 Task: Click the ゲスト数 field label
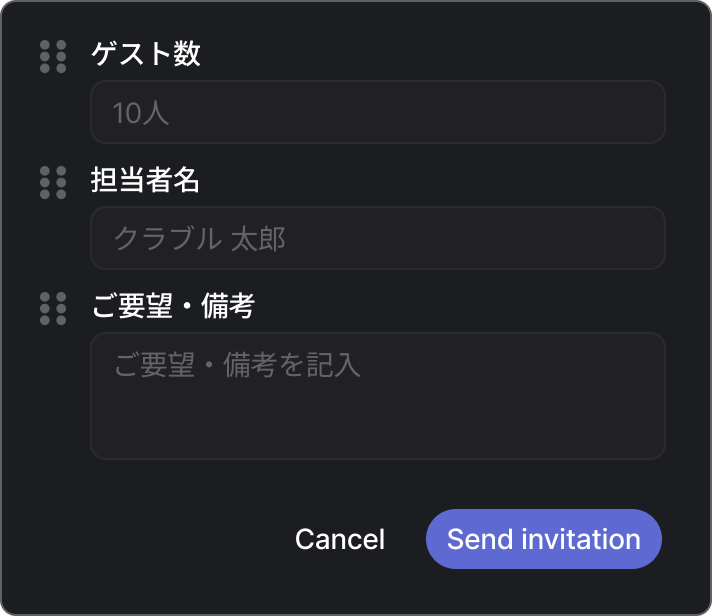(x=146, y=54)
